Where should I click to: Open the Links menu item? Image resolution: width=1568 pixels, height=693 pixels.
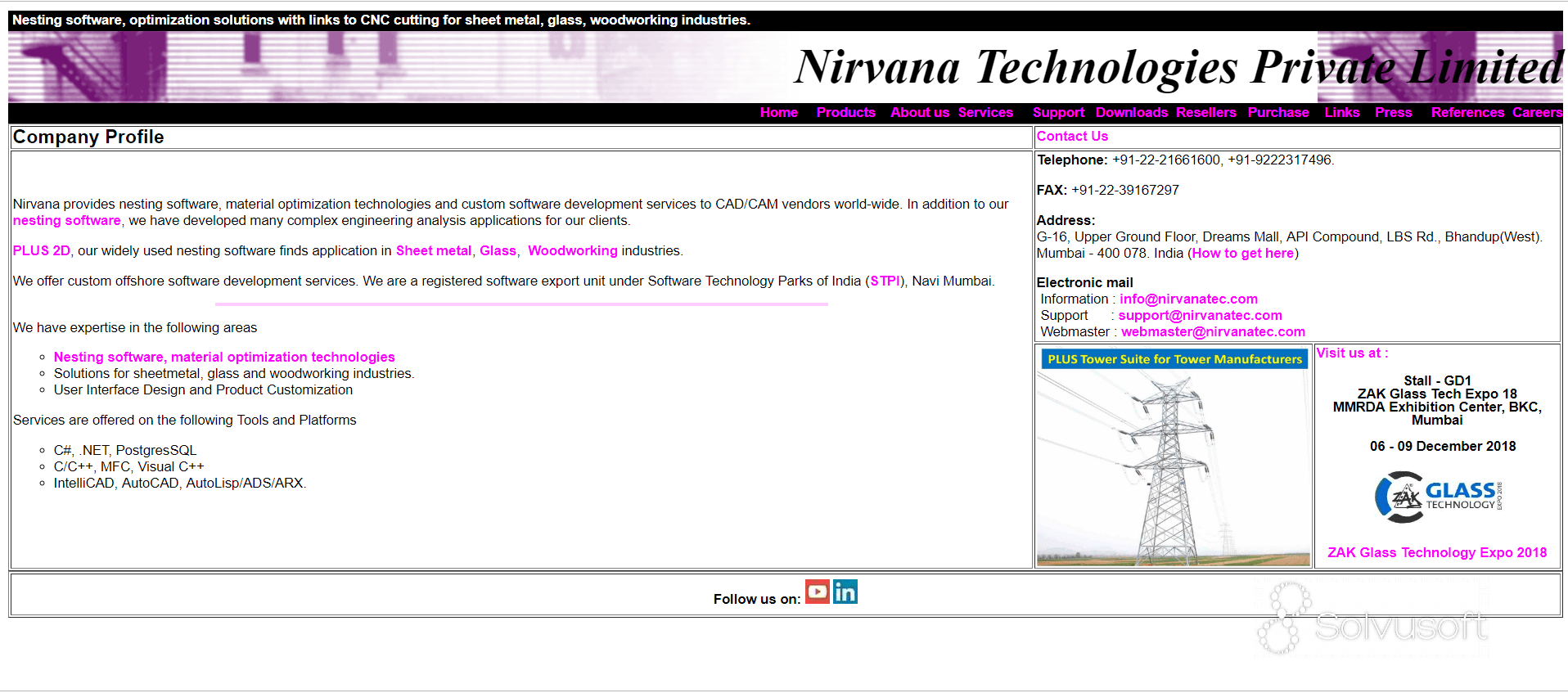1342,113
